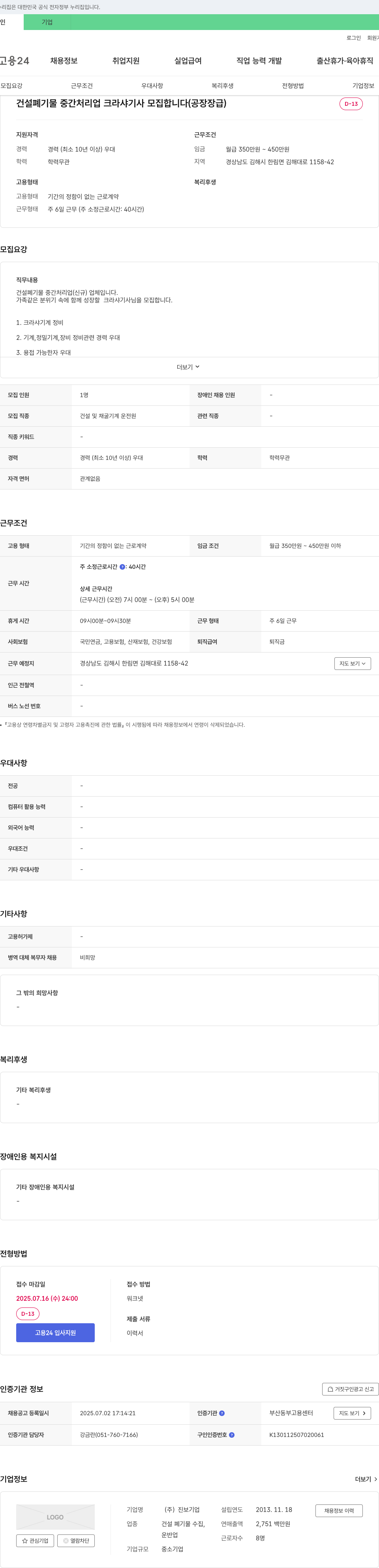Open 지도 보기 dropdown for 근무 예정지
Screen dimensions: 379x1568
[x=352, y=664]
